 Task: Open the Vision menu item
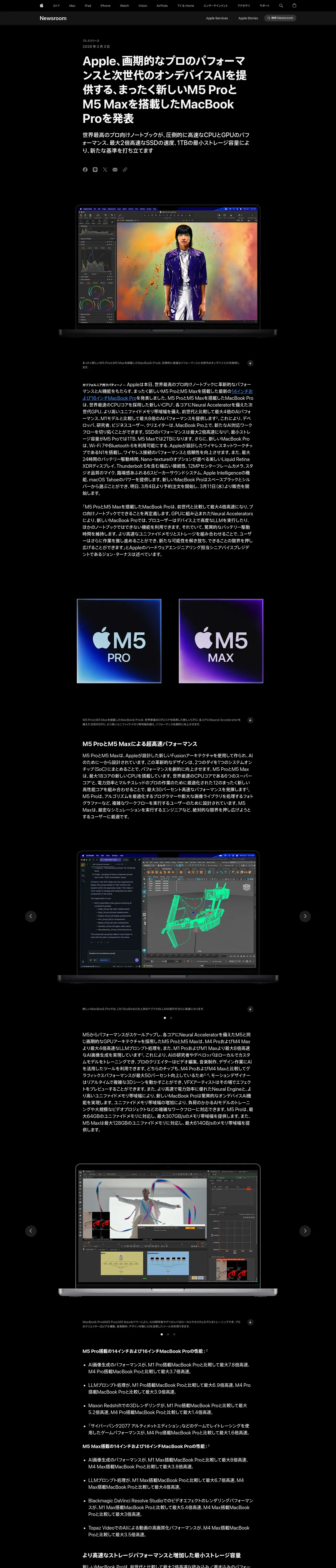tap(143, 5)
